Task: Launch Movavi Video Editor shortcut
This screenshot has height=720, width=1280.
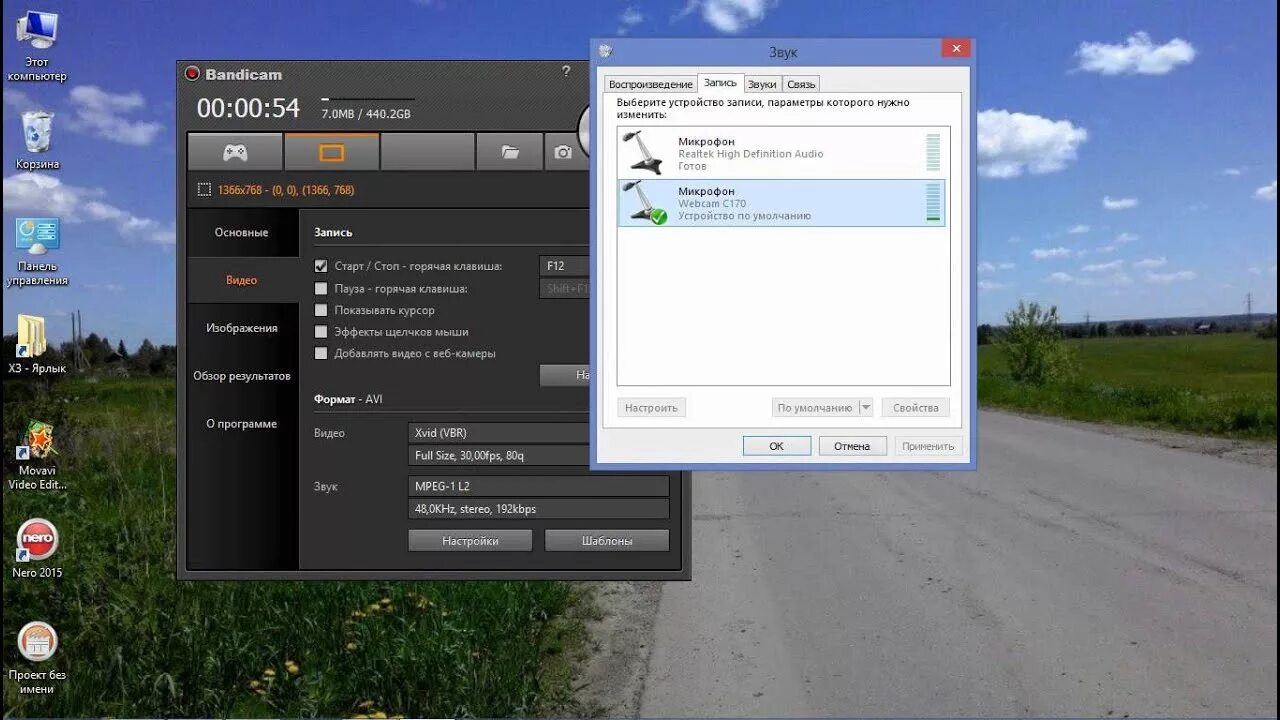Action: point(37,455)
